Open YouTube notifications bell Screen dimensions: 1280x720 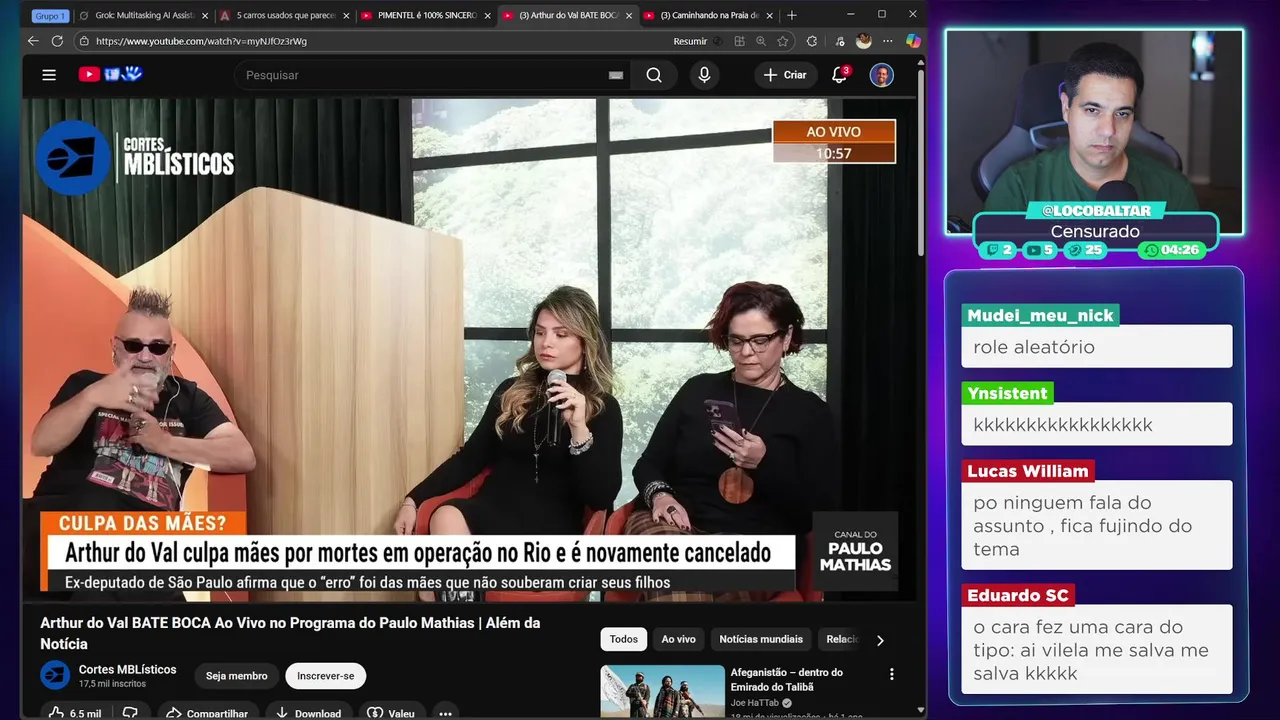pyautogui.click(x=839, y=75)
